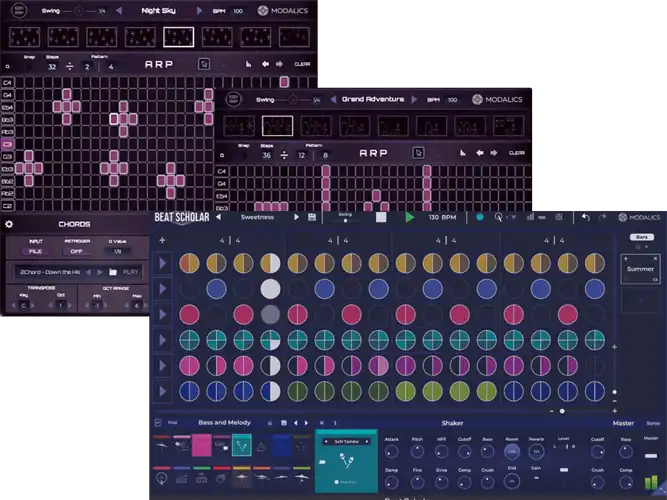Toggle RETRIGGER OFF button
The width and height of the screenshot is (667, 500).
(76, 251)
